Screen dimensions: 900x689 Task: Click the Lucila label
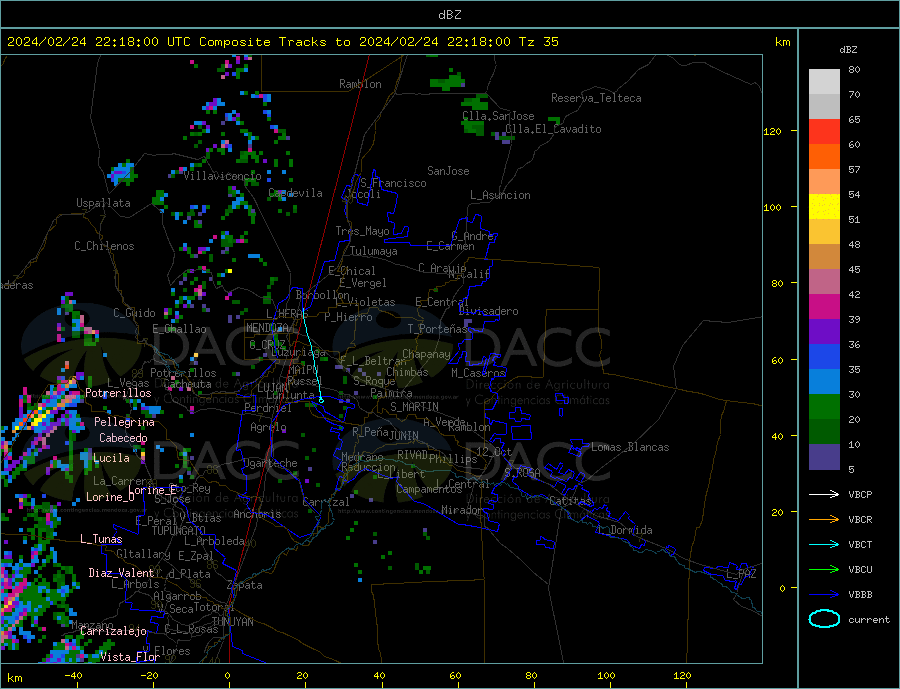[111, 458]
